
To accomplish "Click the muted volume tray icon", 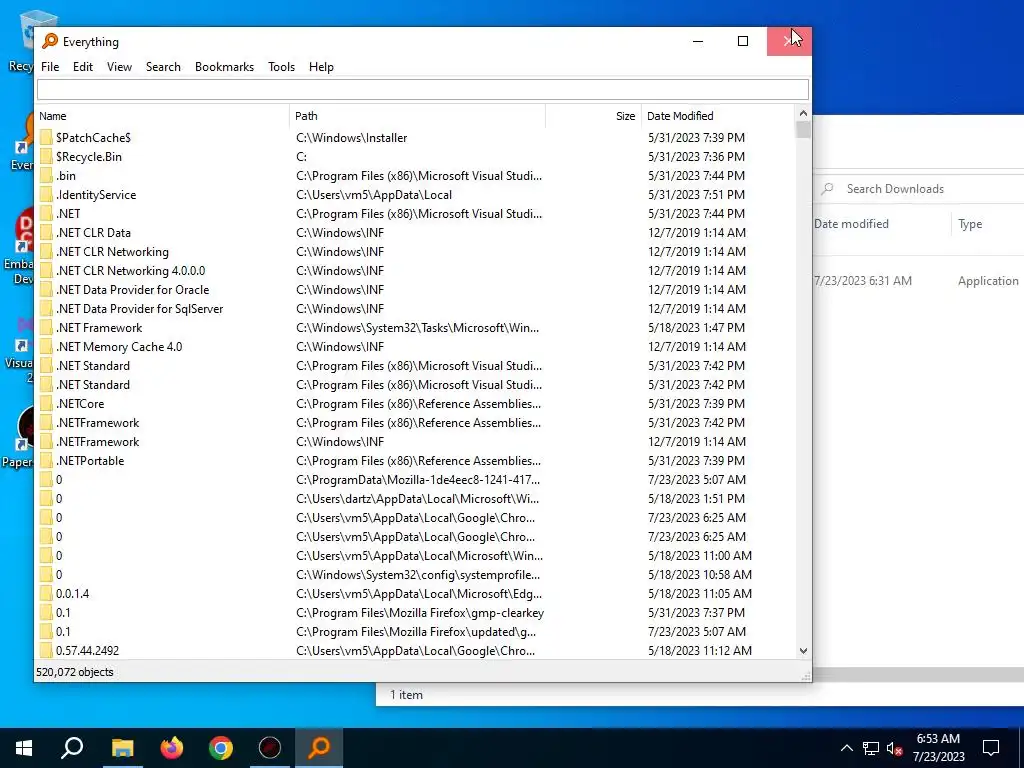I will tap(894, 748).
